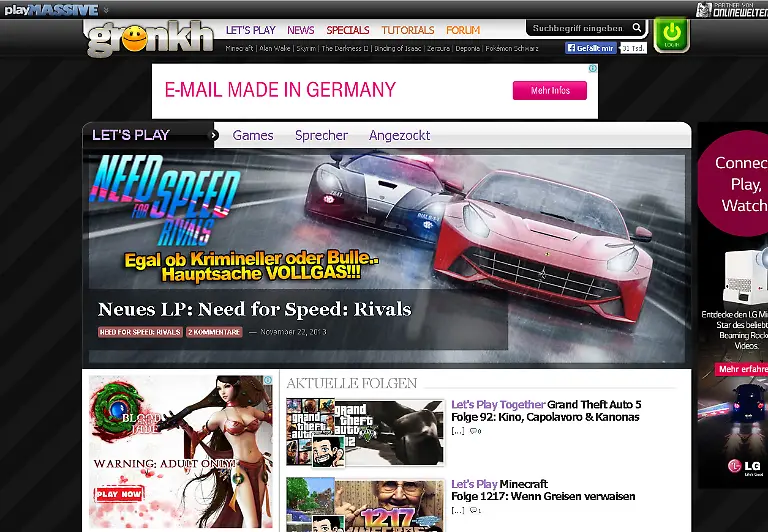Open the TUTORIALS menu item
Image resolution: width=768 pixels, height=532 pixels.
[x=407, y=30]
